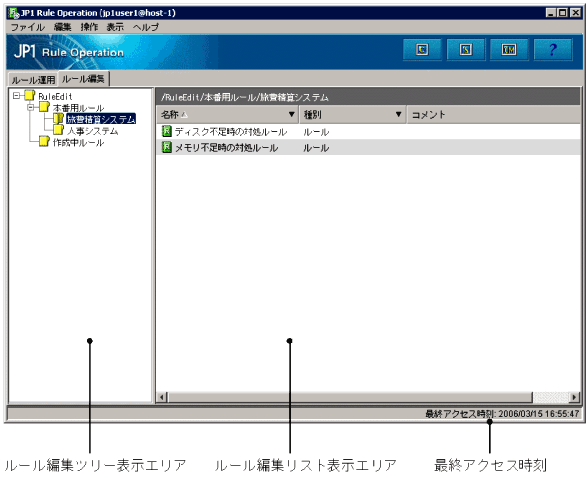This screenshot has height=478, width=588.
Task: Click the 本番用ルール folder icon
Action: 44,107
